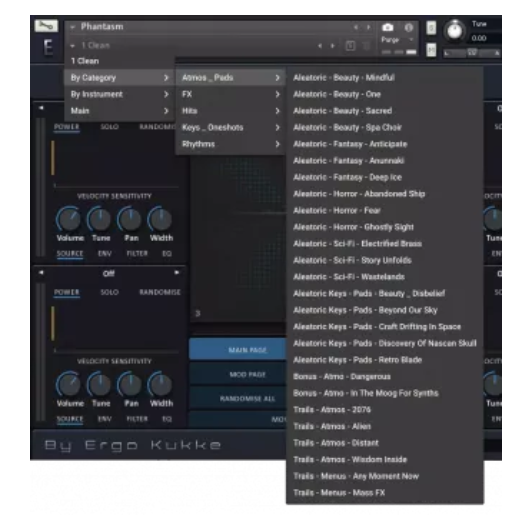Open the Phantasm instrument dropdown arrow
Image resolution: width=530 pixels, height=516 pixels.
click(x=72, y=27)
